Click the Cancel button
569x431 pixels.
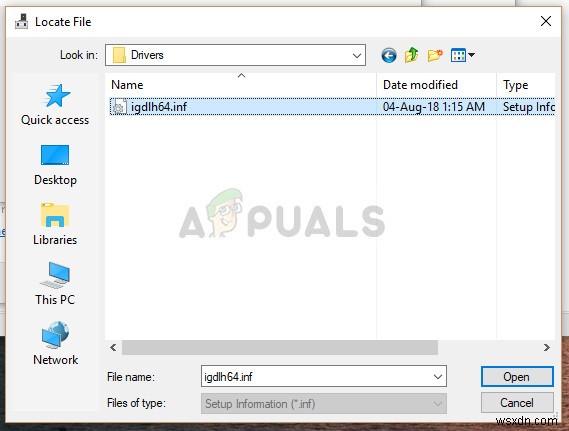point(517,403)
